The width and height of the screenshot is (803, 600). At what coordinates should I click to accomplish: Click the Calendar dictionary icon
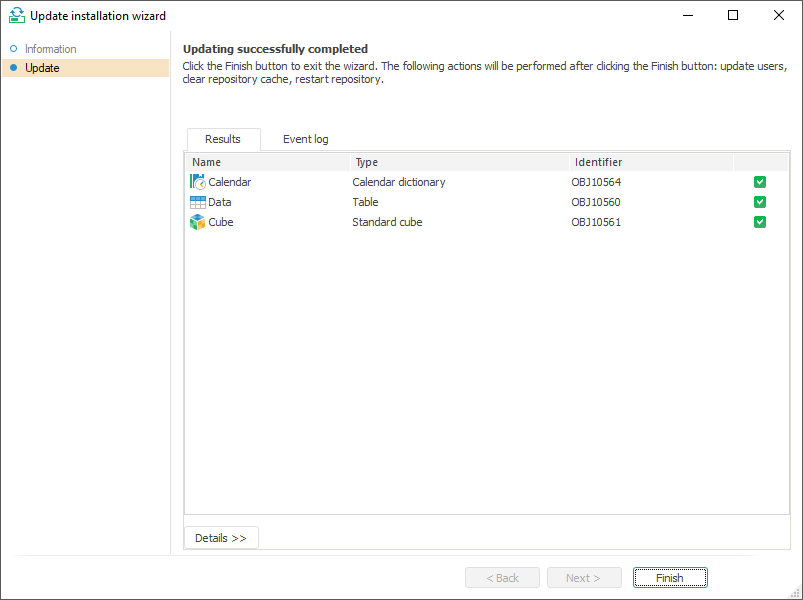point(197,182)
